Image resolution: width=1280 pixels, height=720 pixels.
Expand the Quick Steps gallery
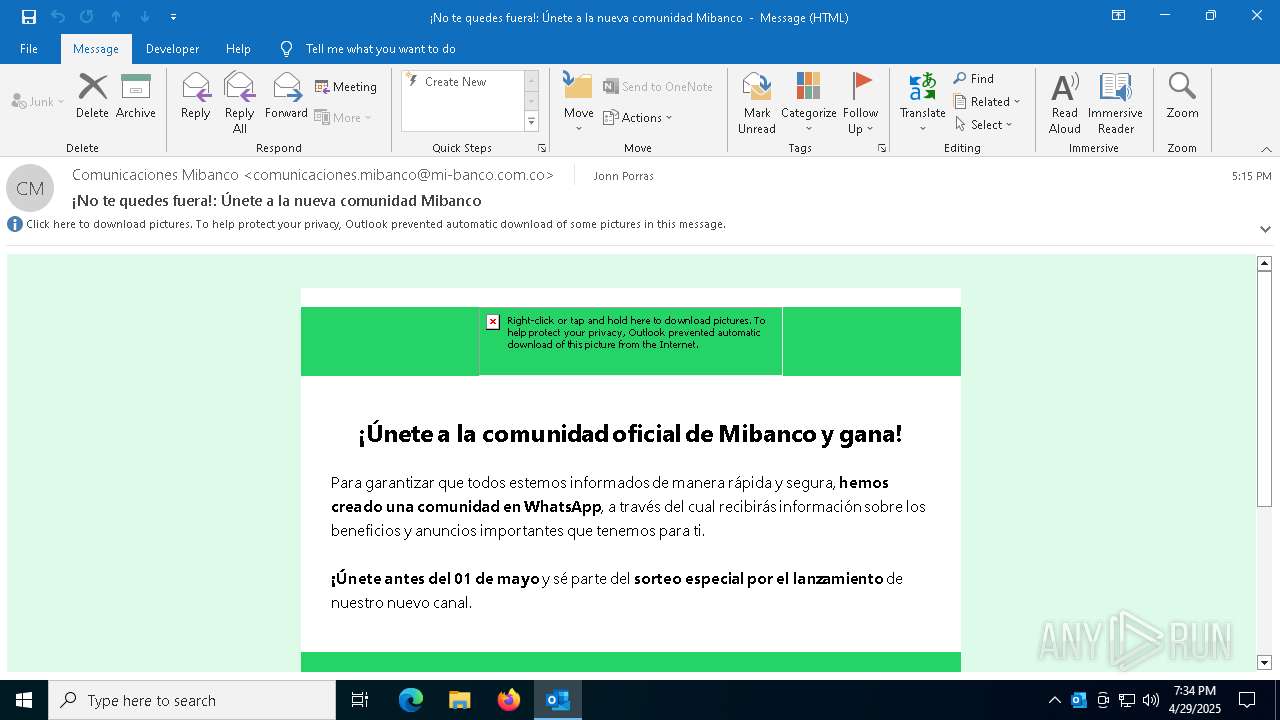tap(531, 122)
